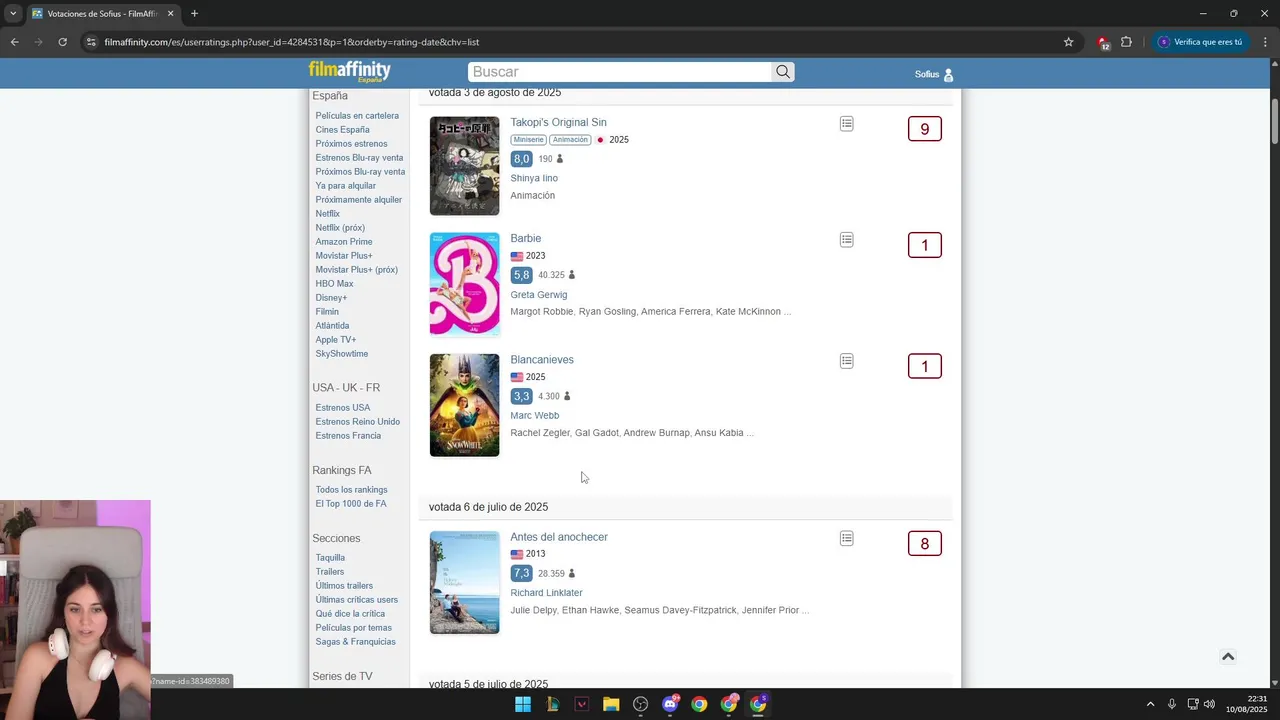Click the FilmAffinity España logo
This screenshot has width=1280, height=720.
click(x=349, y=71)
